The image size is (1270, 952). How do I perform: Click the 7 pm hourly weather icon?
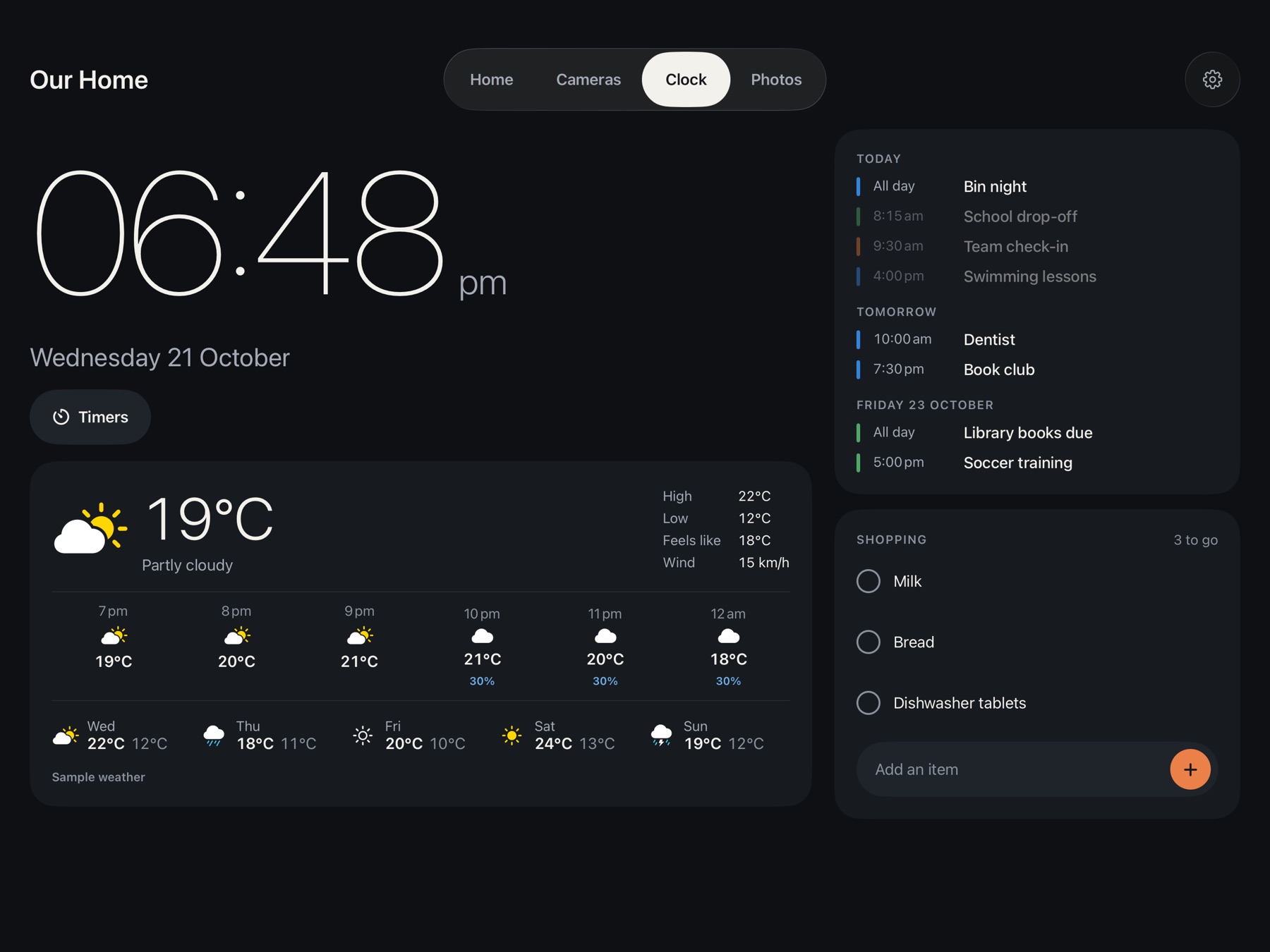(x=114, y=636)
